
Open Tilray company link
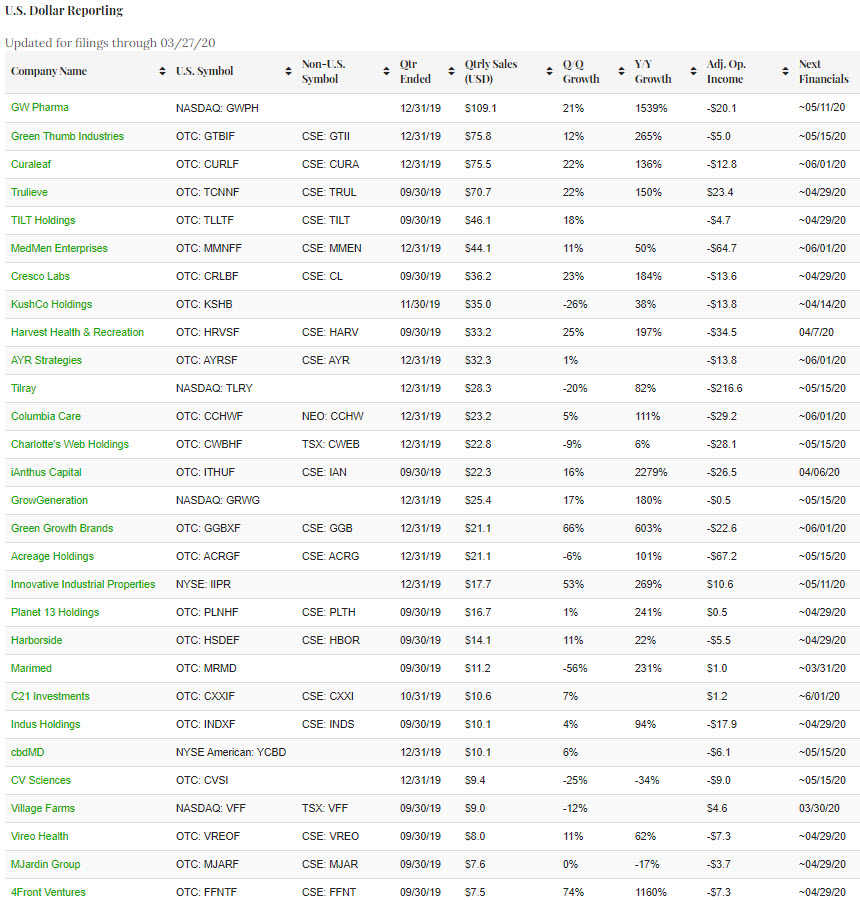point(24,388)
